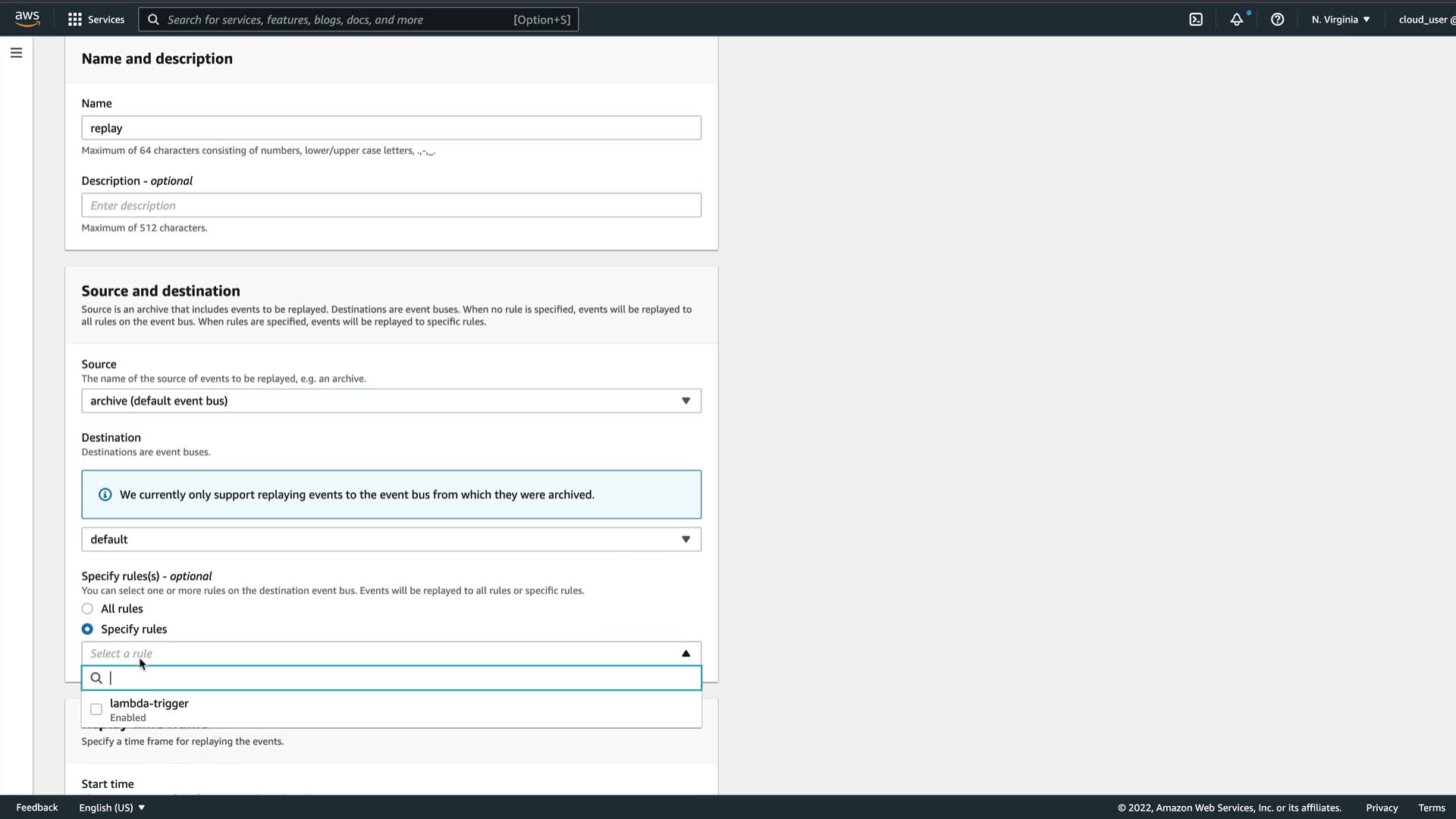The width and height of the screenshot is (1456, 819).
Task: Open the English (US) language selector
Action: tap(111, 808)
